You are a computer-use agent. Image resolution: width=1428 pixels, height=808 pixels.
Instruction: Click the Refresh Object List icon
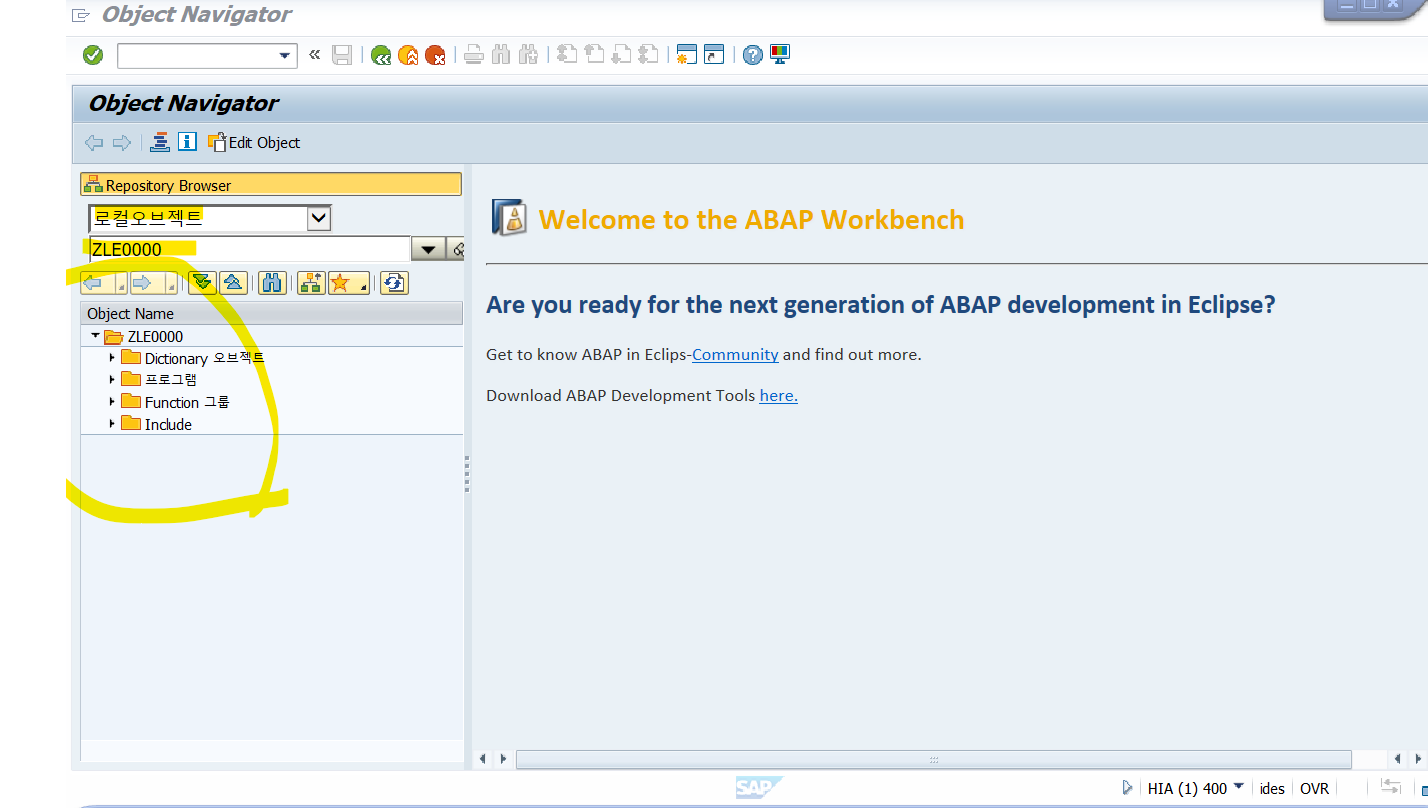click(x=394, y=283)
